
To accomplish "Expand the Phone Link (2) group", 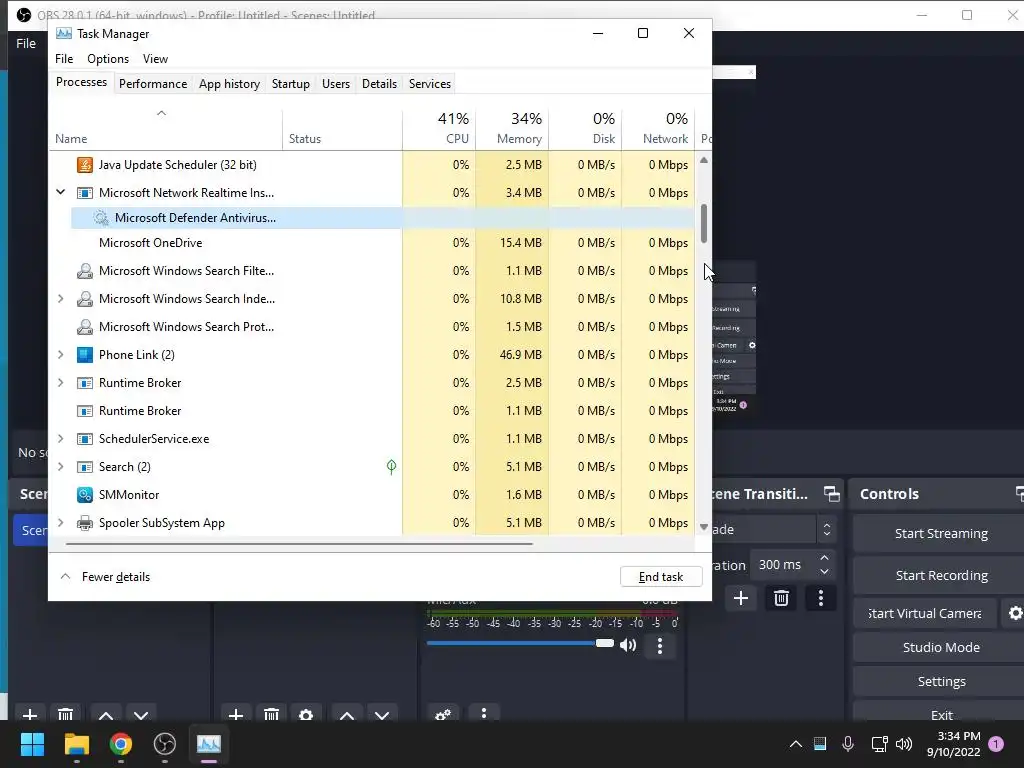I will tap(61, 355).
